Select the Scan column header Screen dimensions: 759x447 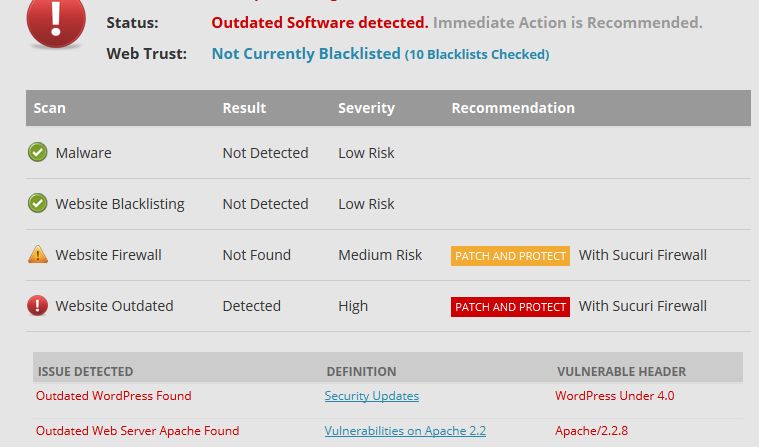pos(49,108)
